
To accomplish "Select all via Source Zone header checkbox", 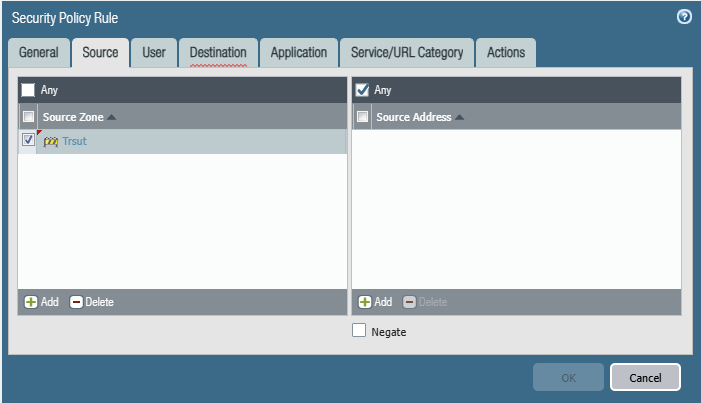I will 29,117.
